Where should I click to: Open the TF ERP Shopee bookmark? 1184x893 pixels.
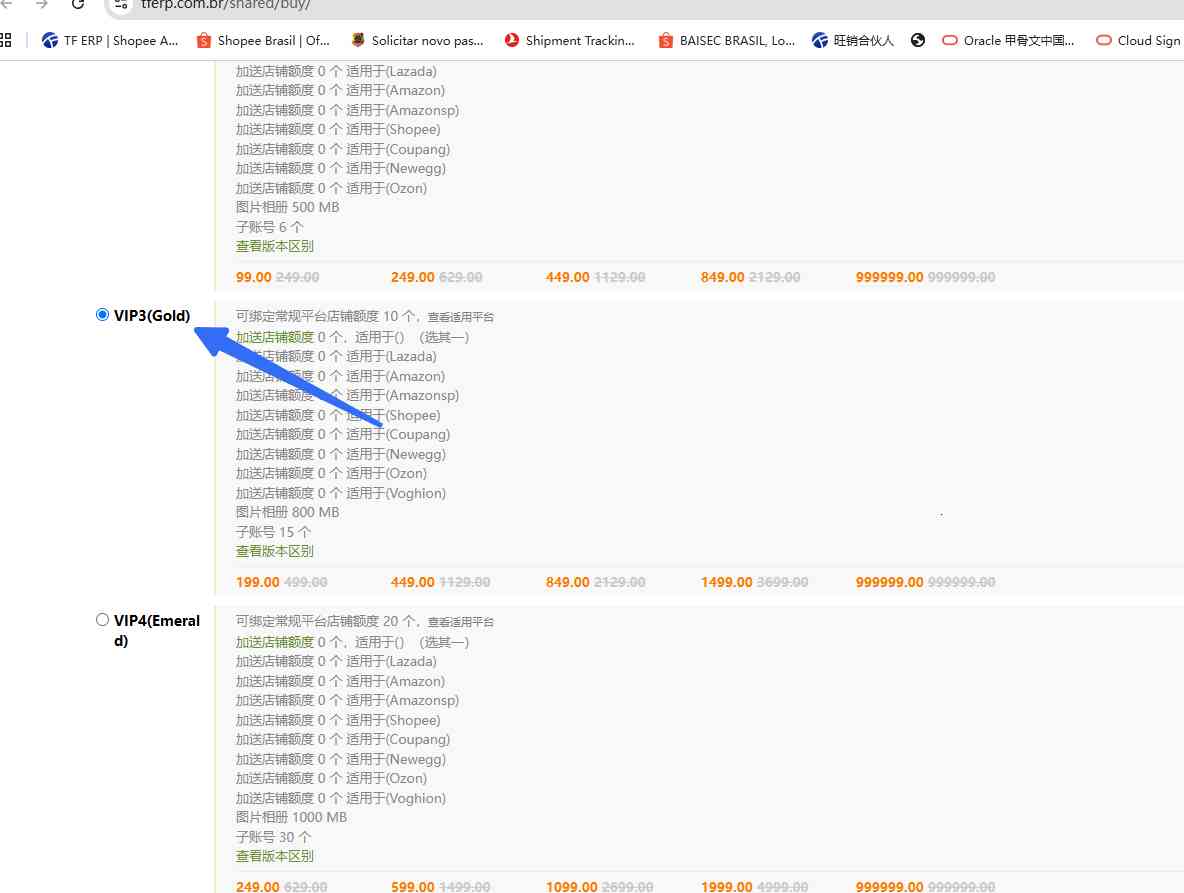[110, 41]
